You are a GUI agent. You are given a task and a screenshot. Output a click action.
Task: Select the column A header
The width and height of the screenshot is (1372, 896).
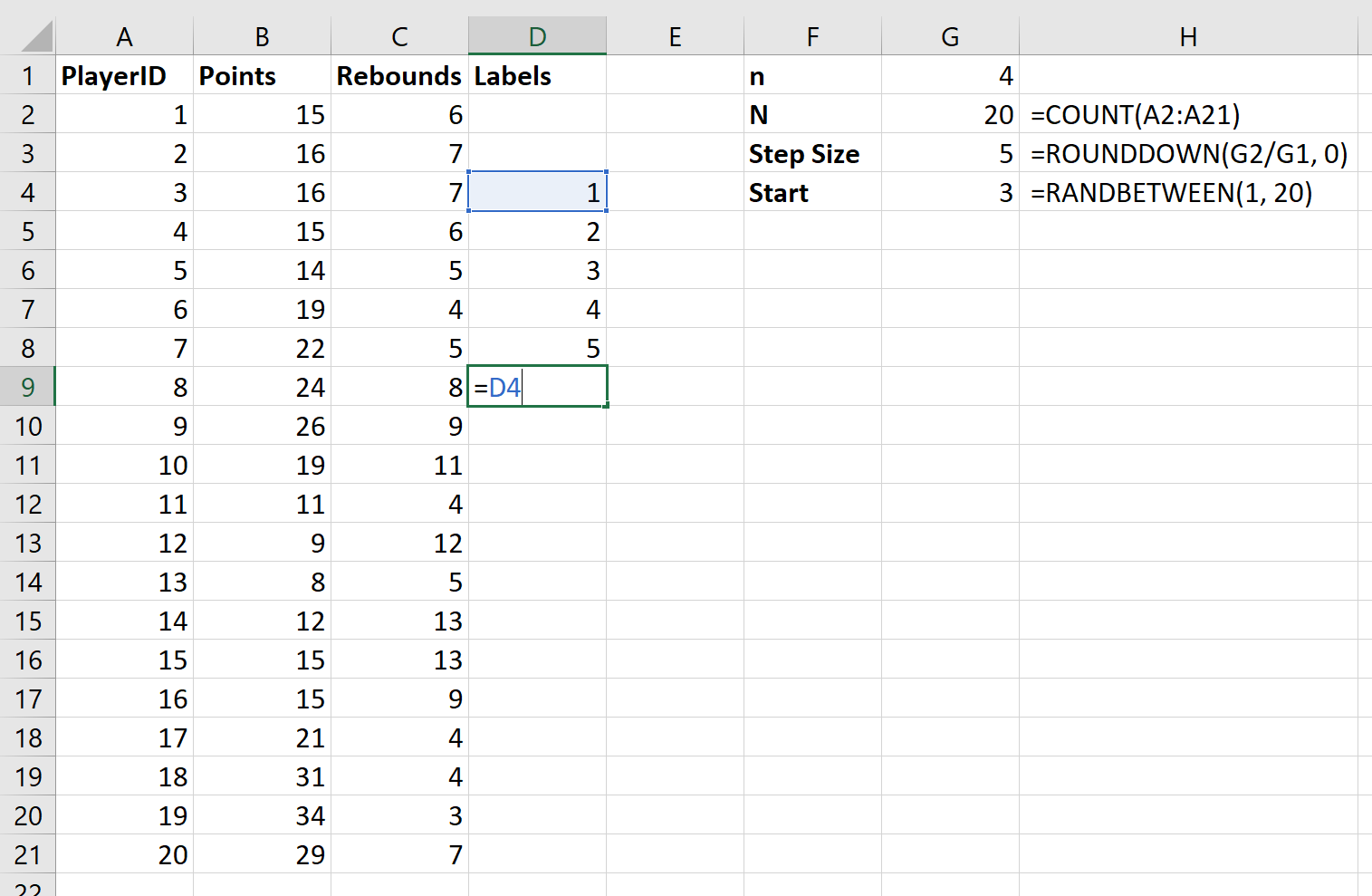124,37
